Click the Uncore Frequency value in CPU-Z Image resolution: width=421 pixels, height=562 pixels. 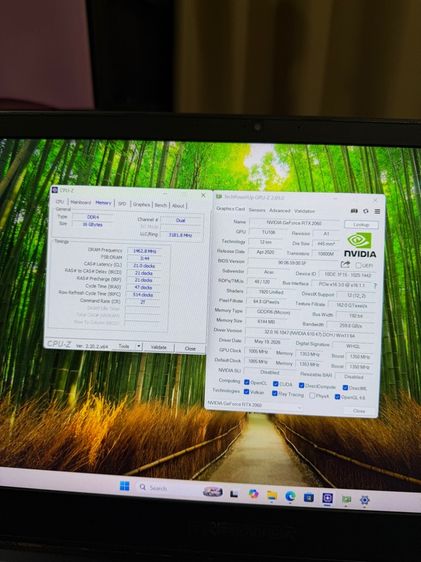[181, 235]
